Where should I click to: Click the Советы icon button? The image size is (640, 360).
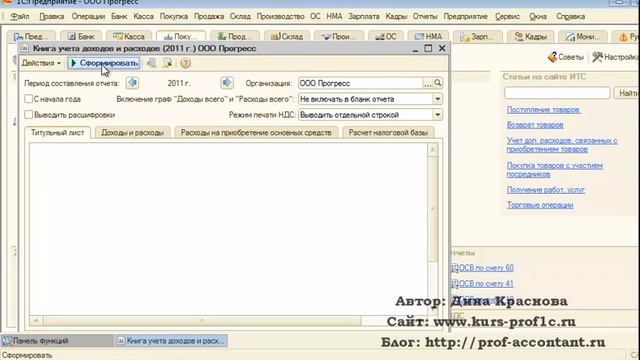[x=566, y=57]
